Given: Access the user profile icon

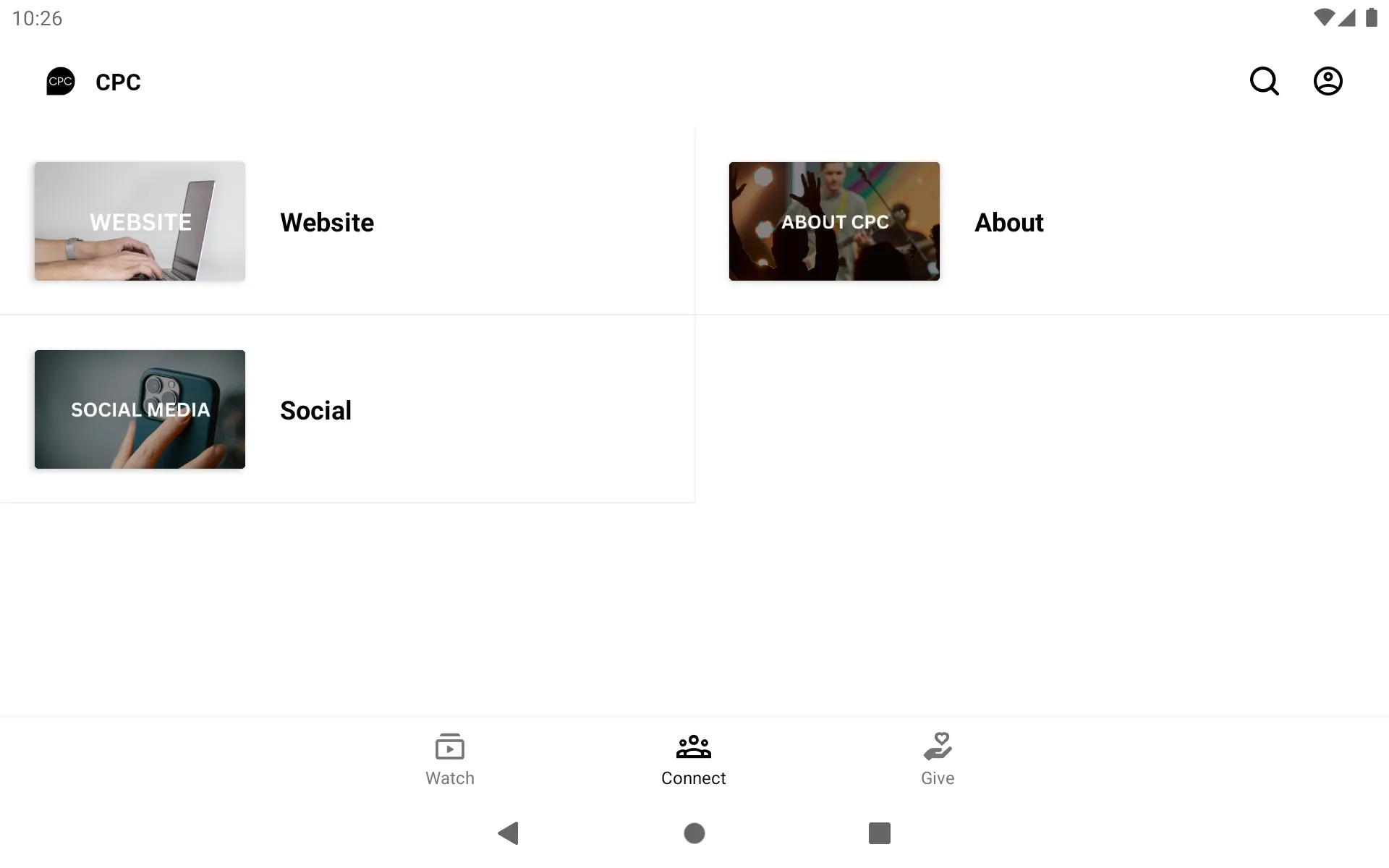Looking at the screenshot, I should click(x=1328, y=81).
